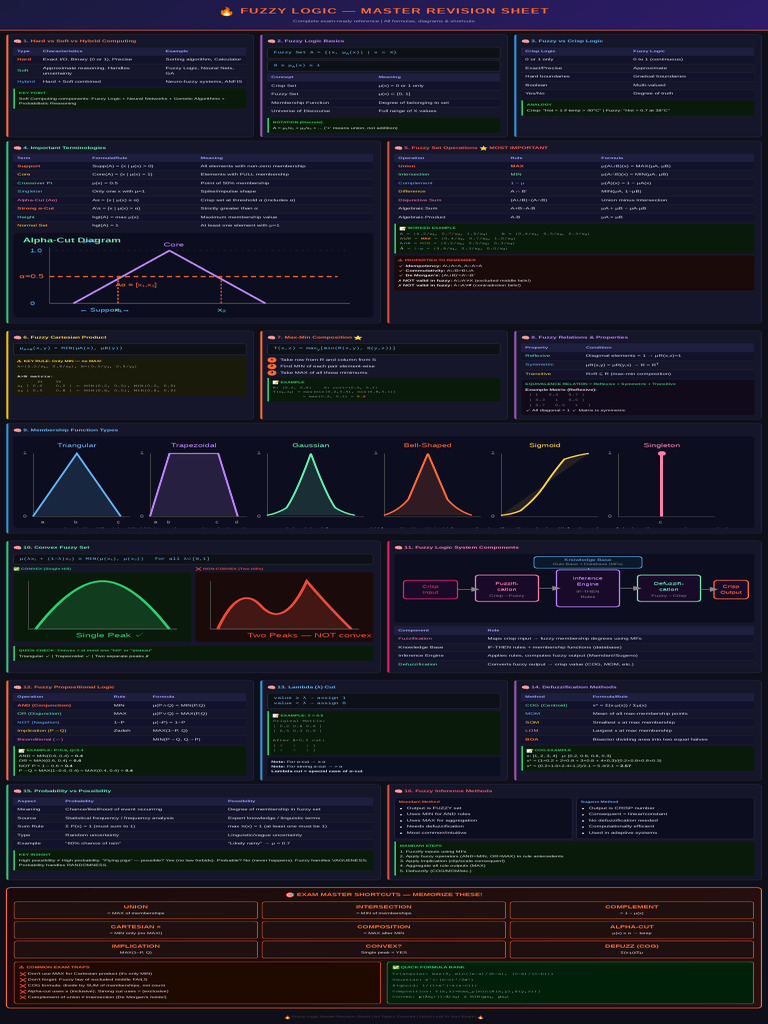Click the '1. Hard vs Soft vs Hybrid Computing' heading

coord(80,41)
